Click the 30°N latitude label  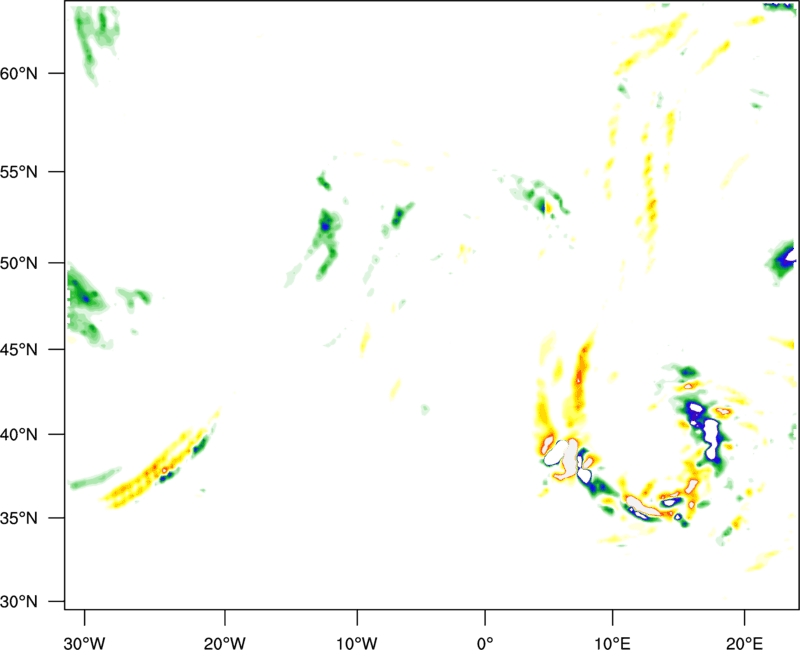coord(19,602)
